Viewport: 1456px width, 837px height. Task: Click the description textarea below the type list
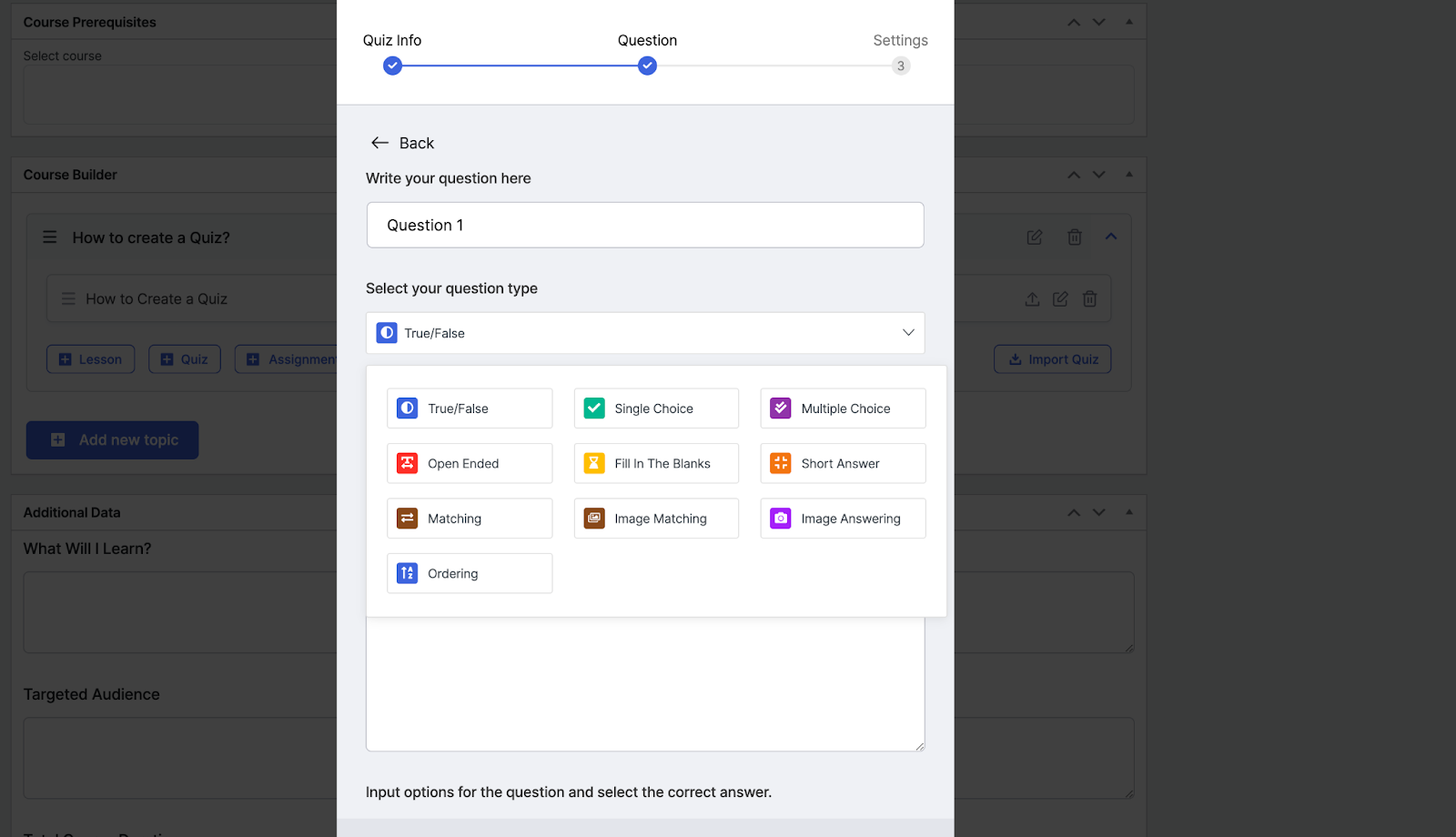tap(645, 684)
